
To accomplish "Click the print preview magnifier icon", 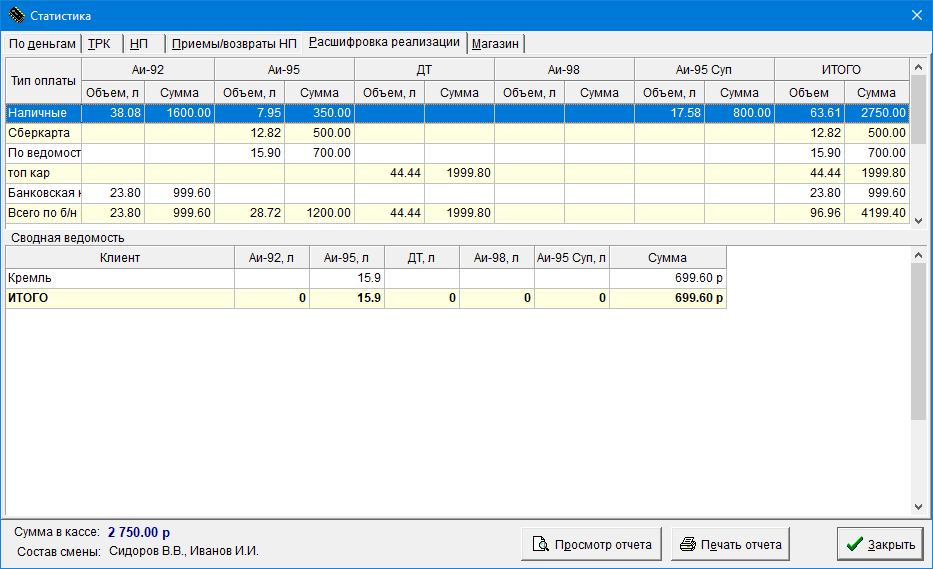I will [x=540, y=545].
